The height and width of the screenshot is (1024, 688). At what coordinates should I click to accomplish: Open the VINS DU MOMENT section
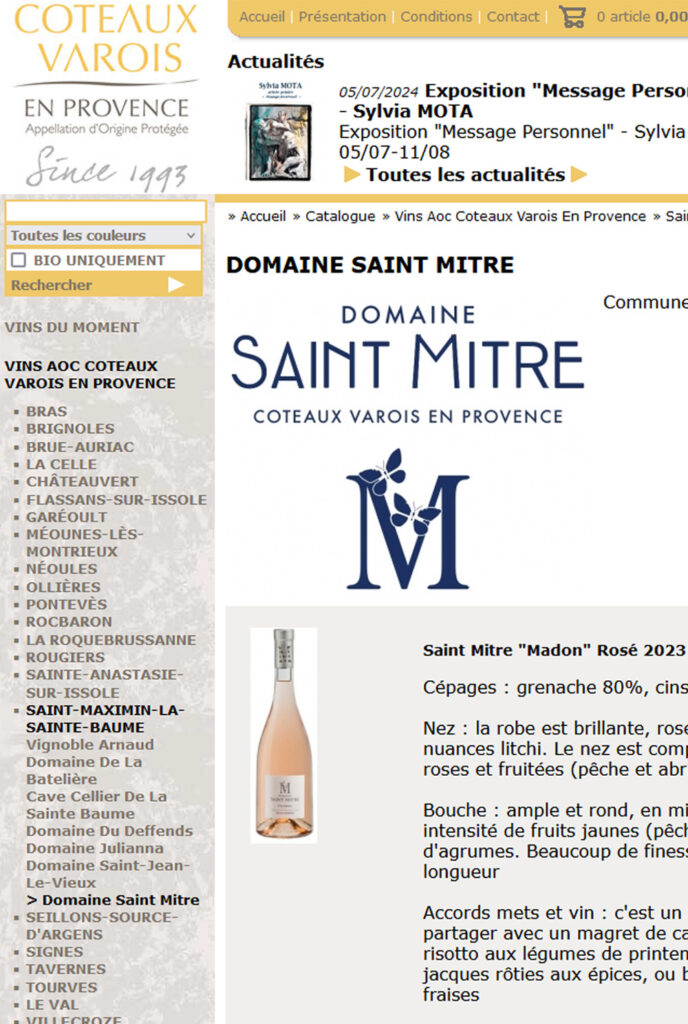[x=72, y=327]
